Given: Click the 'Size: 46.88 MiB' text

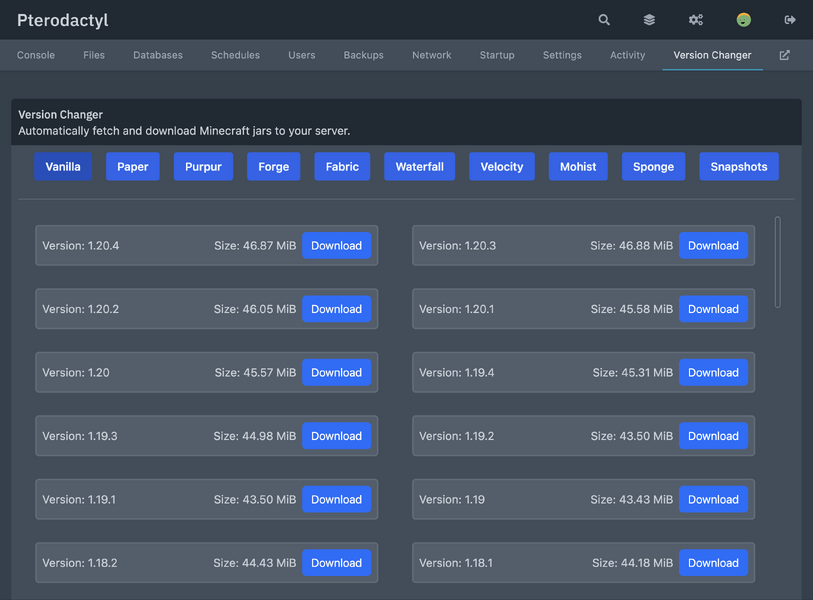Looking at the screenshot, I should [632, 245].
